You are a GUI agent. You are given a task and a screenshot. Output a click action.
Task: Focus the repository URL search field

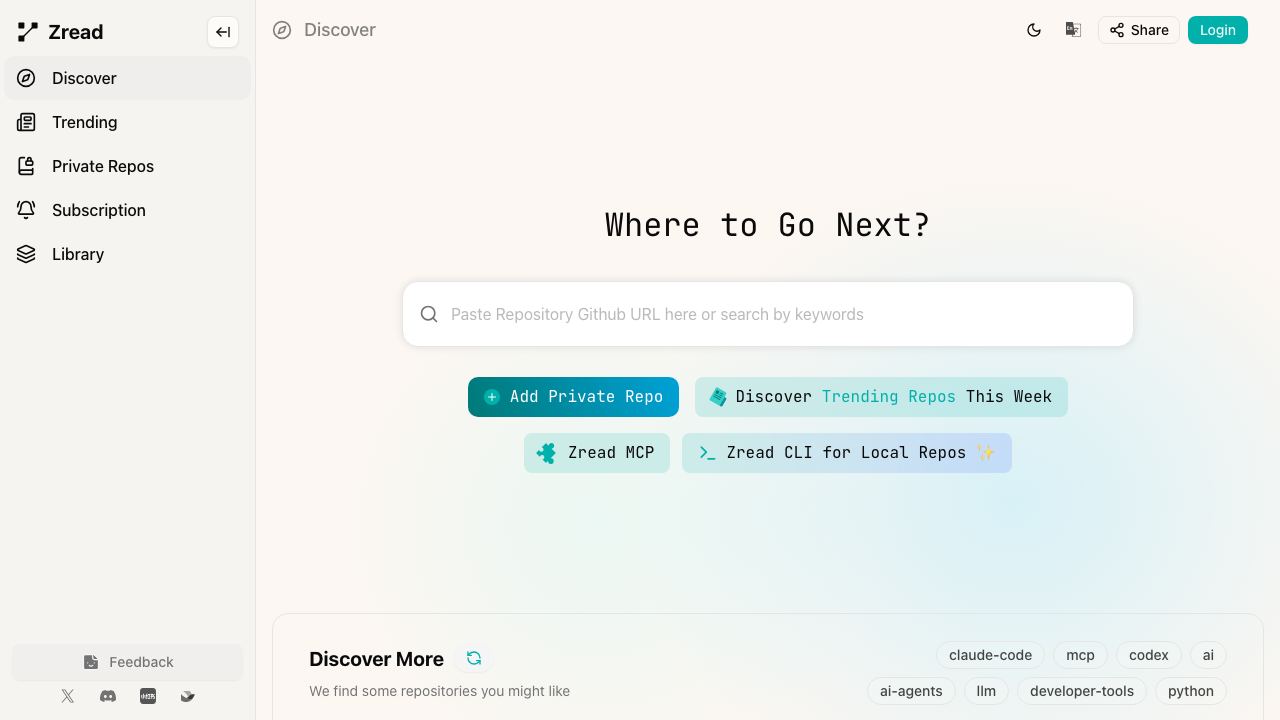click(768, 314)
